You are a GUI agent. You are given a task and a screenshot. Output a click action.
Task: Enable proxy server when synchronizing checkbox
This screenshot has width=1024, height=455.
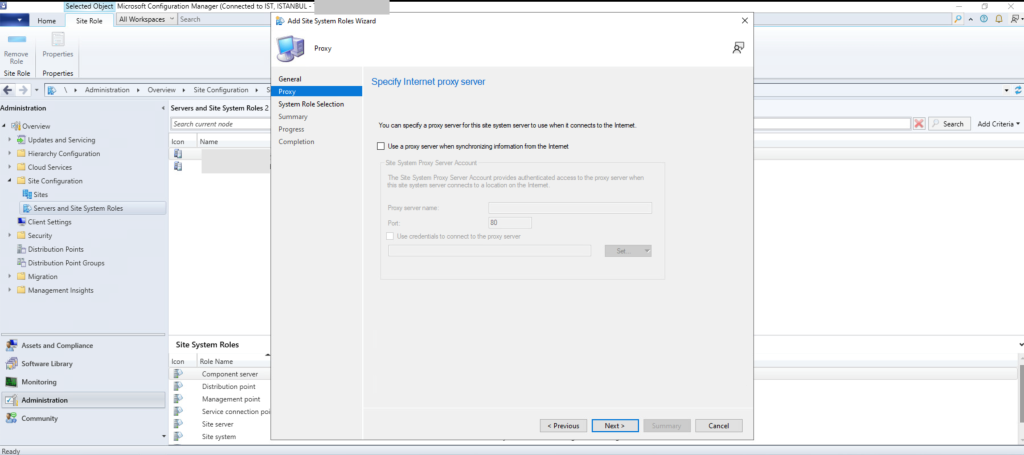381,146
